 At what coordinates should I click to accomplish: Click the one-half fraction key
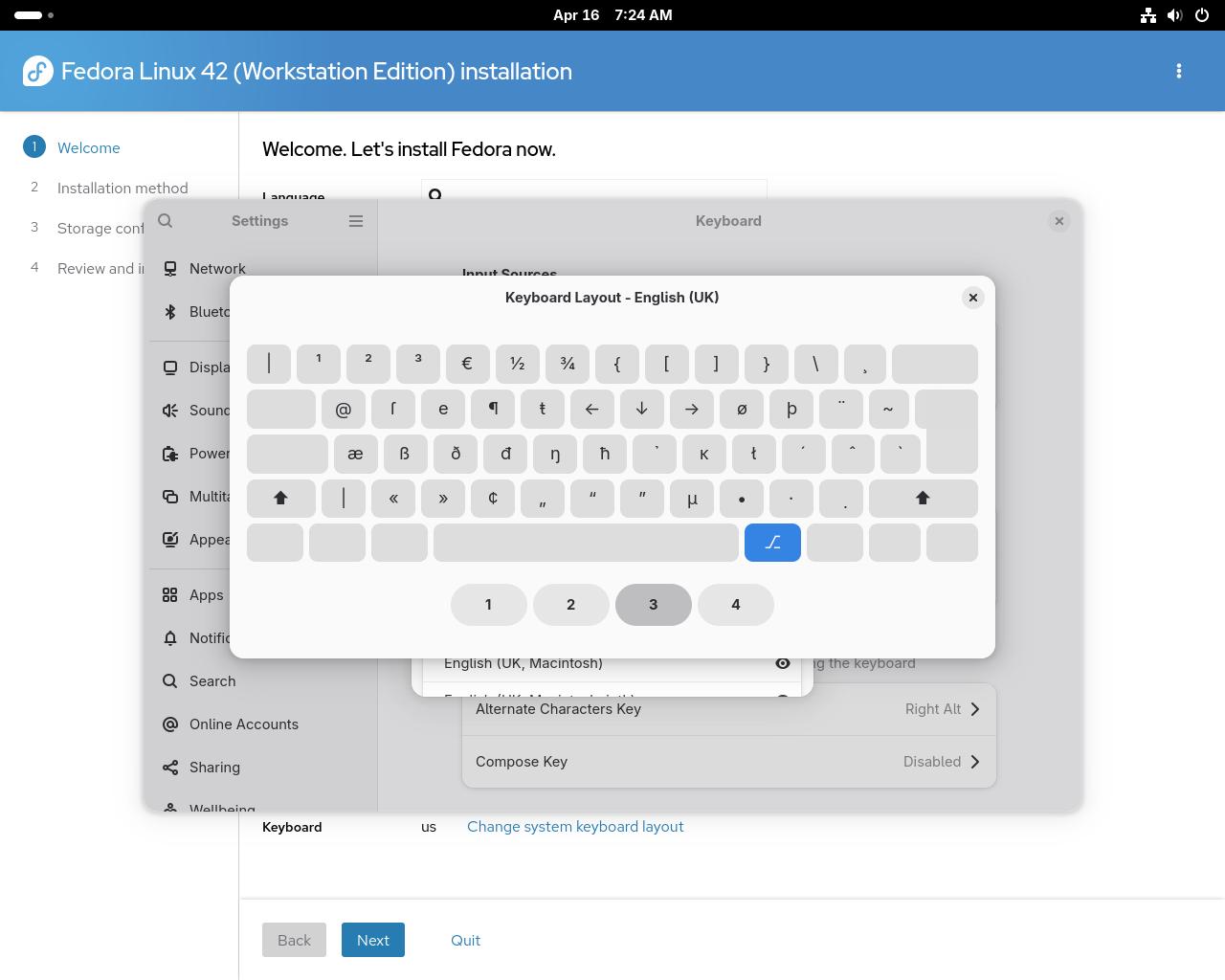pyautogui.click(x=517, y=364)
